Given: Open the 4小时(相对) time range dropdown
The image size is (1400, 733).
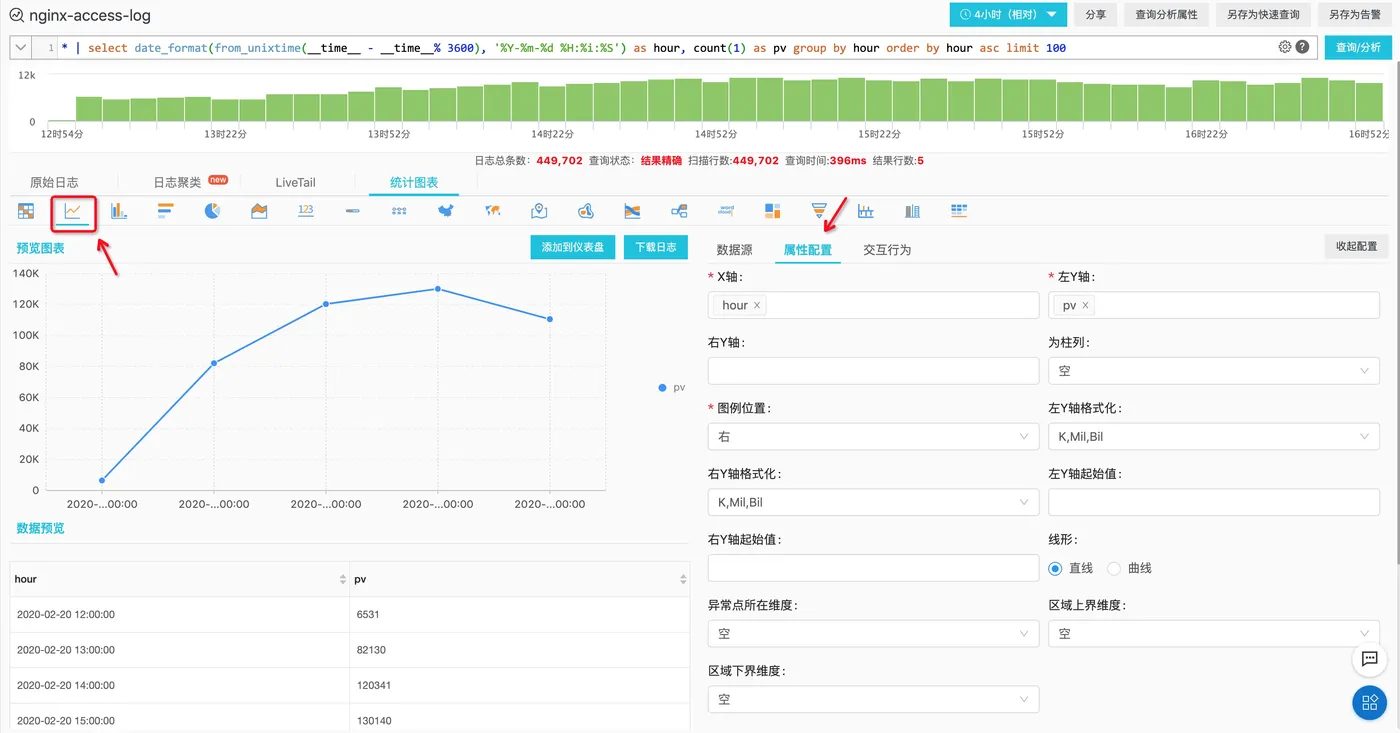Looking at the screenshot, I should (x=1007, y=15).
